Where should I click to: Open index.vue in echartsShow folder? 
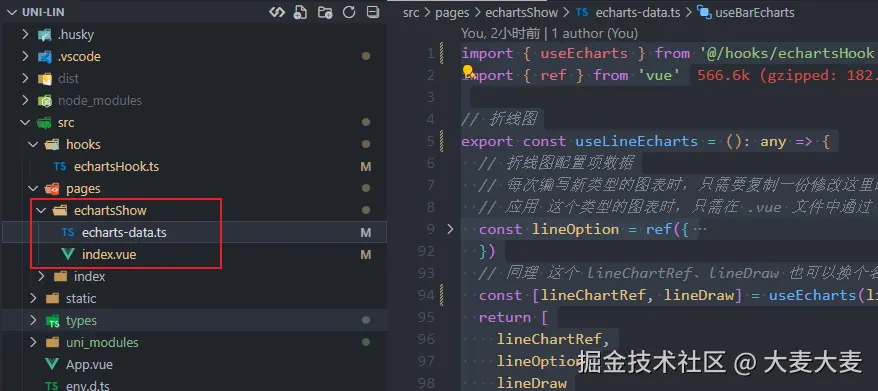[x=109, y=254]
